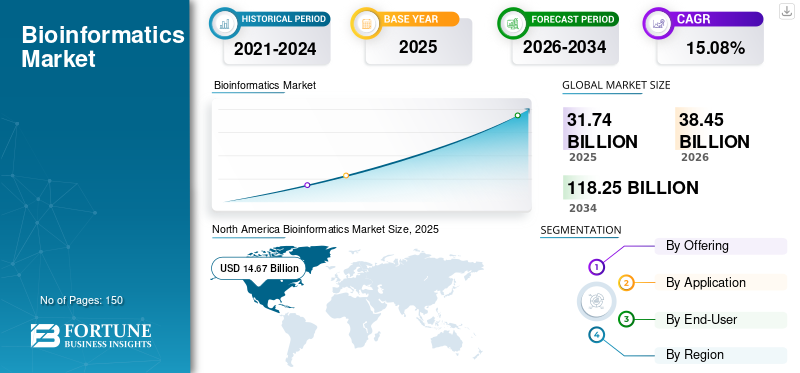Screen dimensions: 800x373
Task: Click the USD 14.67 Billion map label
Action: 259,268
